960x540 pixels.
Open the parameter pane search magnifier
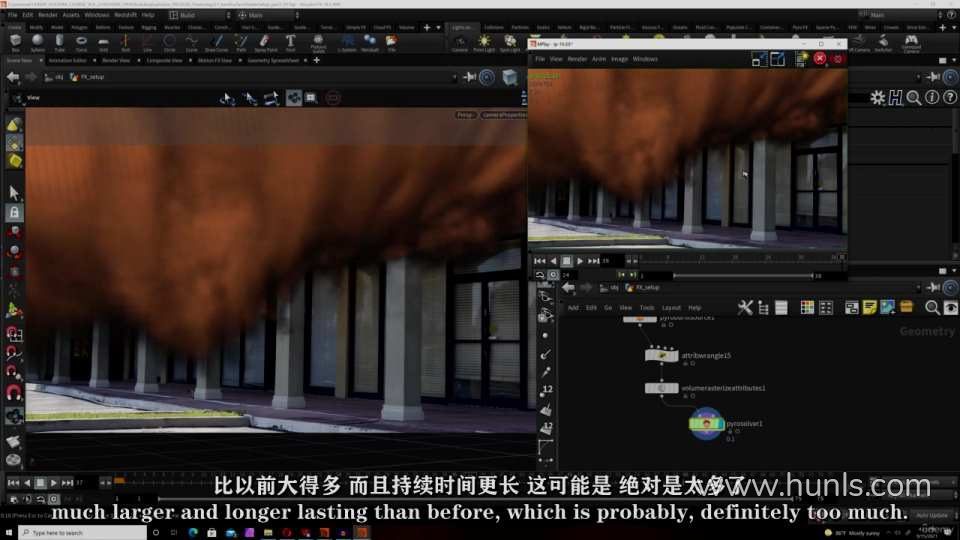tap(913, 97)
